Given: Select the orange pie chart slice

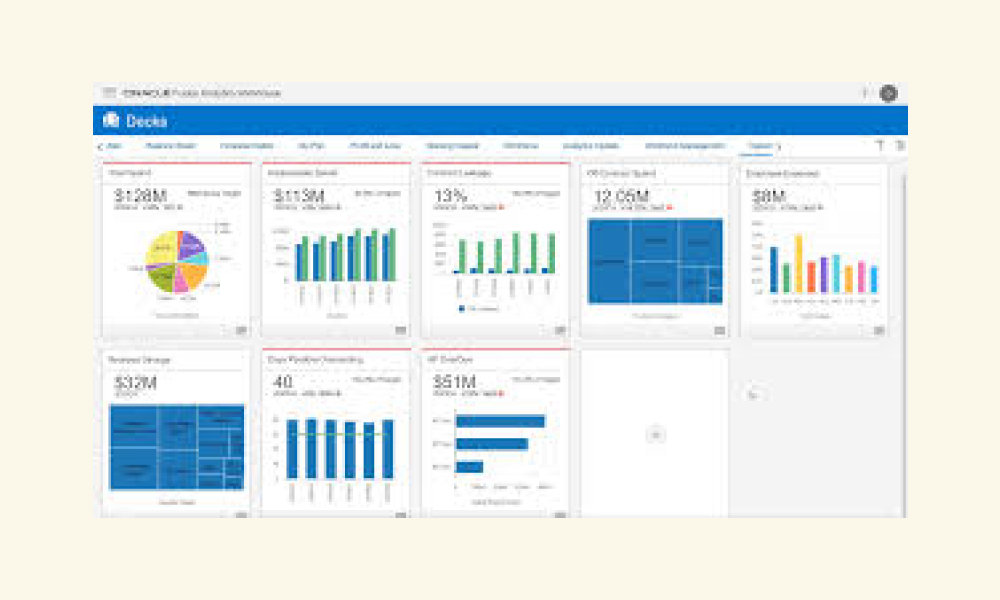Looking at the screenshot, I should tap(194, 275).
